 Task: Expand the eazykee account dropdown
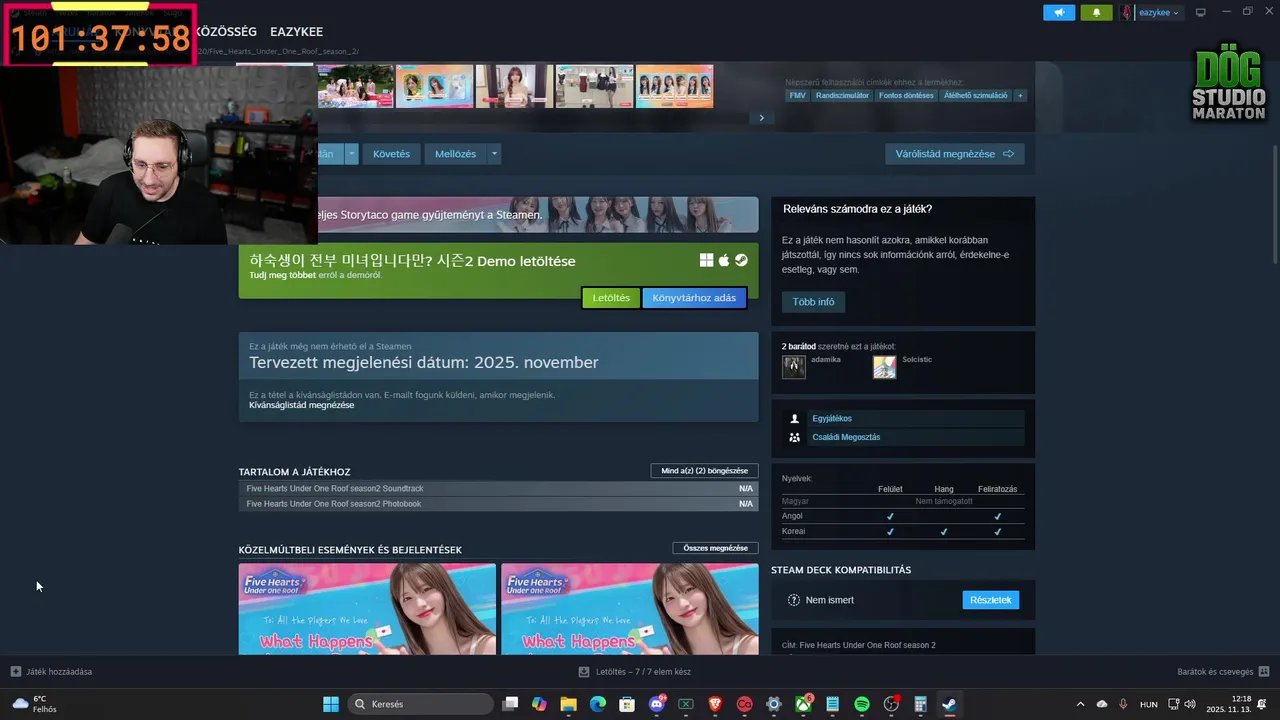[1176, 13]
